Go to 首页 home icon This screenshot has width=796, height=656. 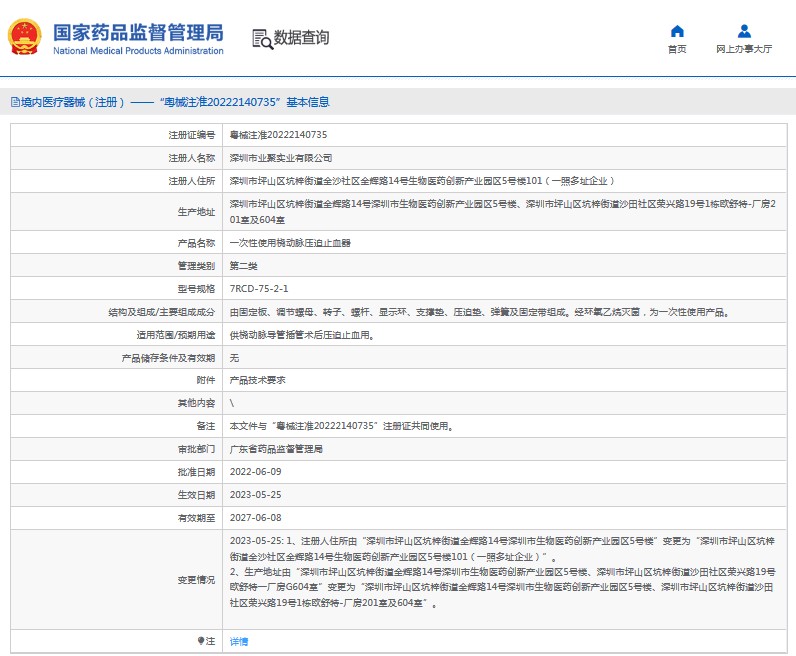click(677, 31)
